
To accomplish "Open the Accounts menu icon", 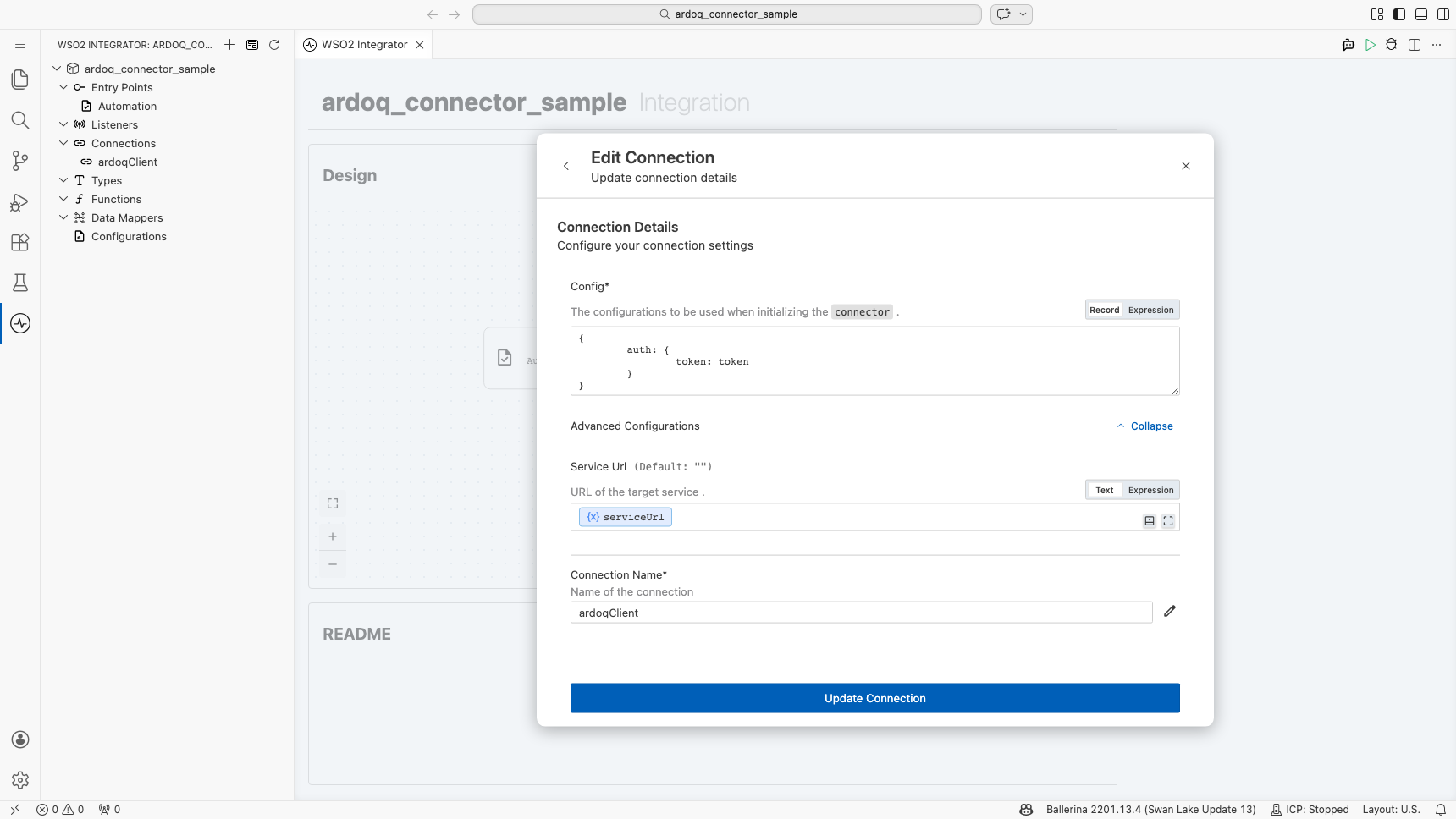I will point(20,739).
